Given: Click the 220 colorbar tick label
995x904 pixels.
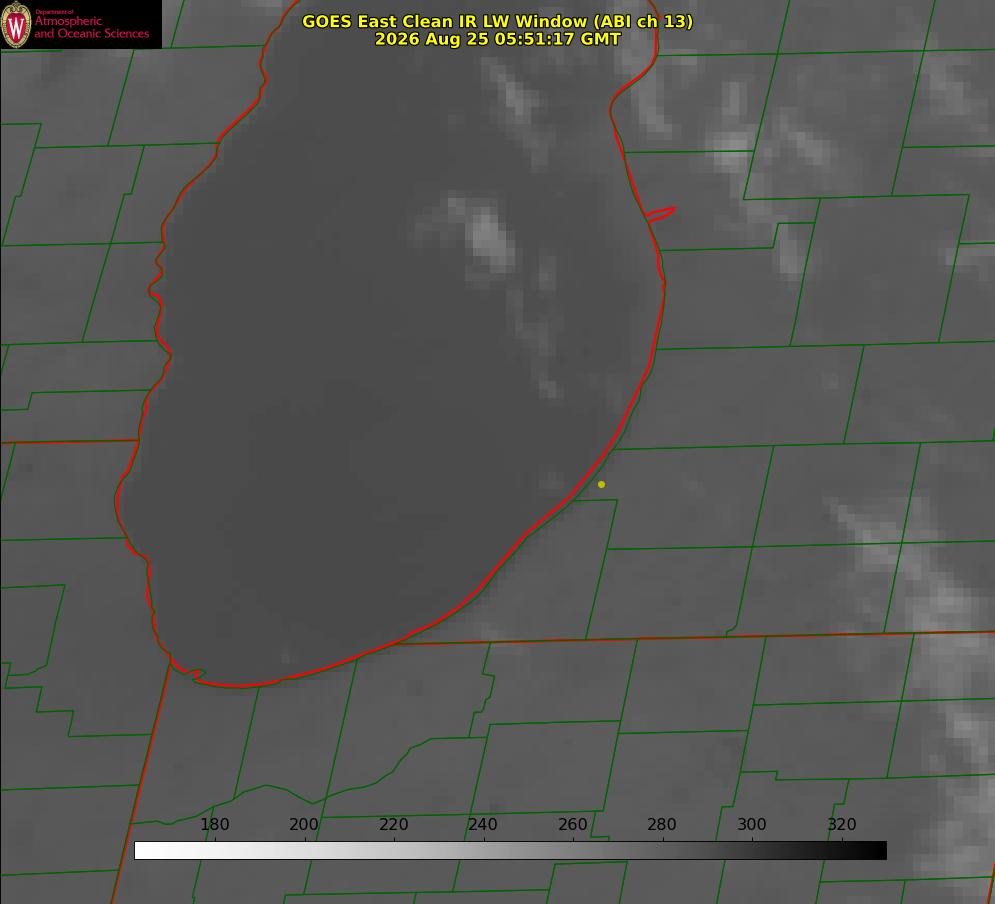Looking at the screenshot, I should (393, 824).
